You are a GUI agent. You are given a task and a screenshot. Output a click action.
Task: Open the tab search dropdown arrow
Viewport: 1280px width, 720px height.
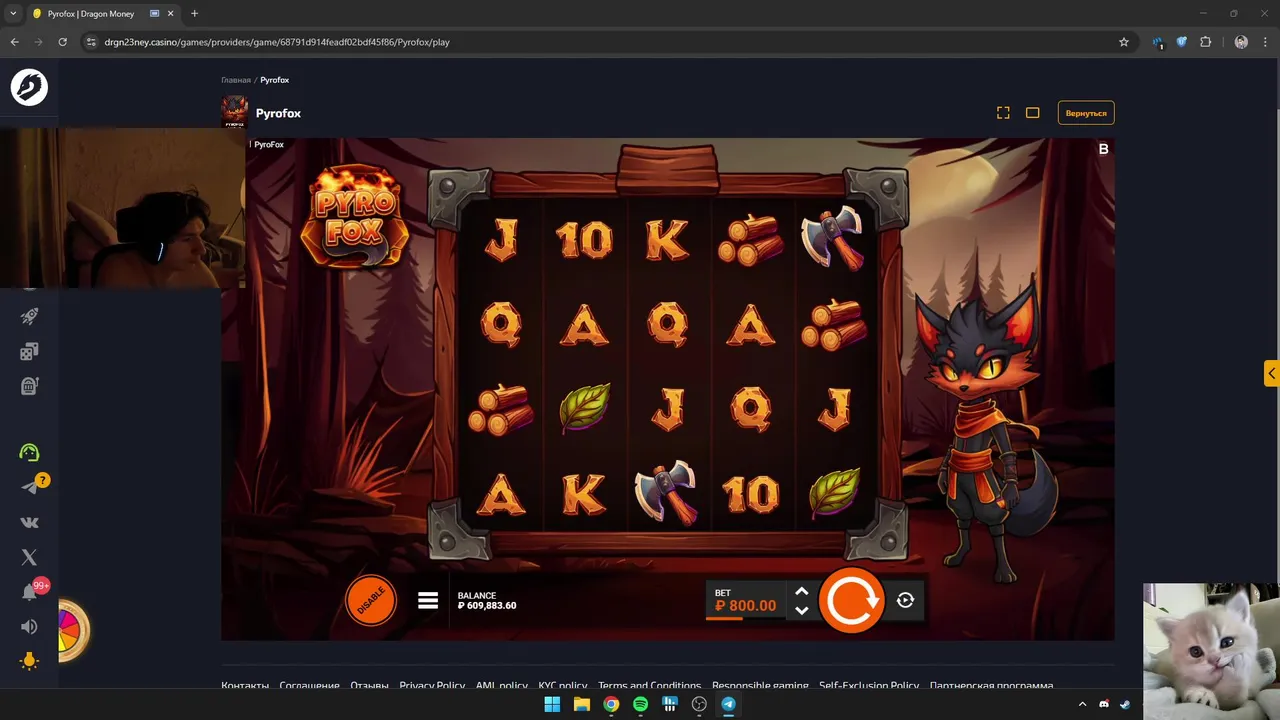tap(13, 14)
